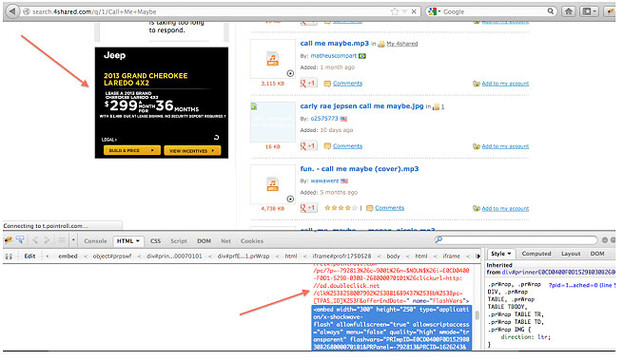Switch to the Layout side tab

pos(572,254)
